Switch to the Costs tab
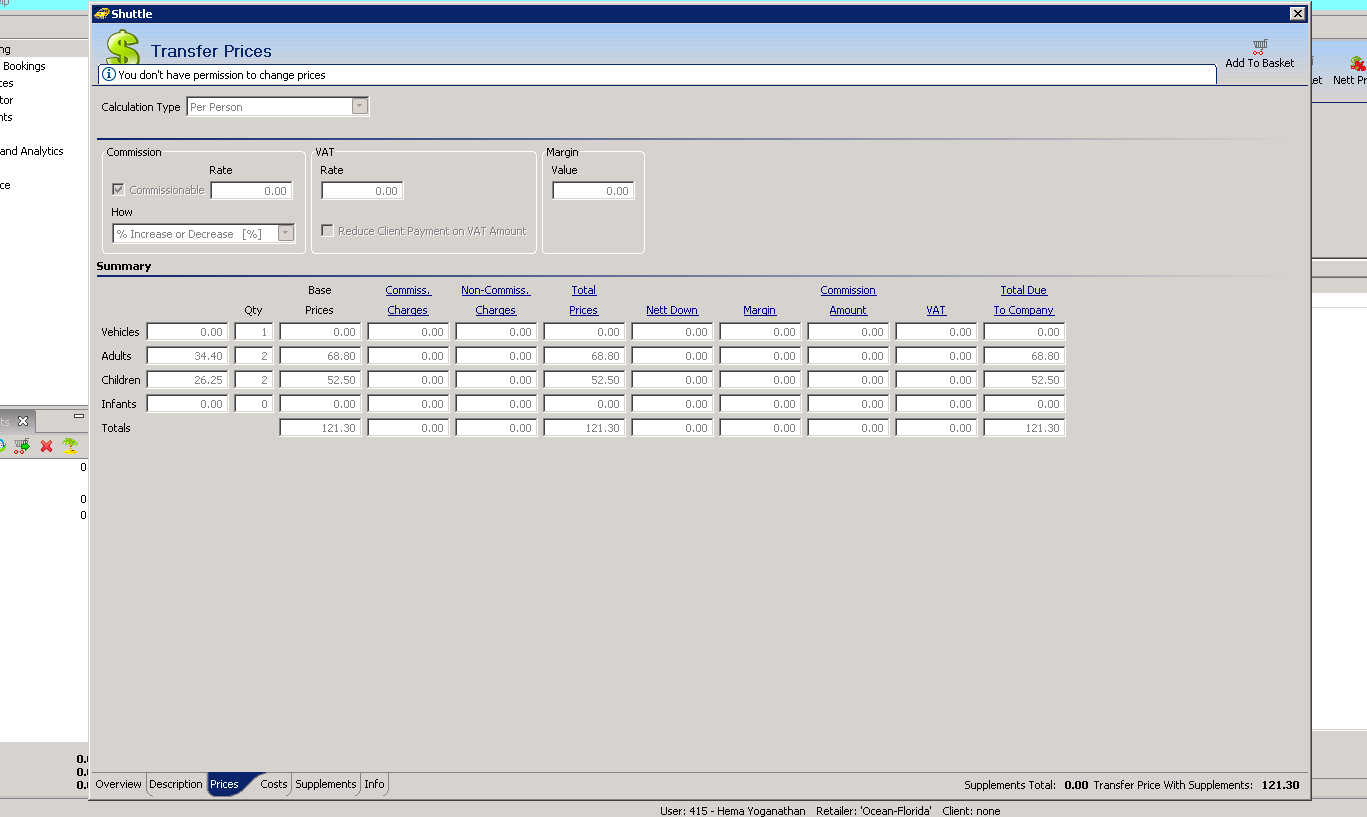 273,785
